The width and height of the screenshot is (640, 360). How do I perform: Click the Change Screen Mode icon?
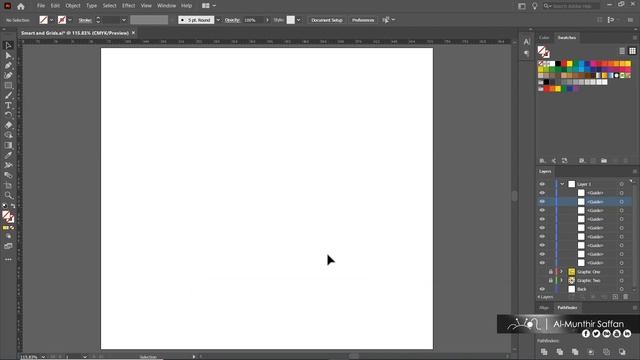pos(8,246)
